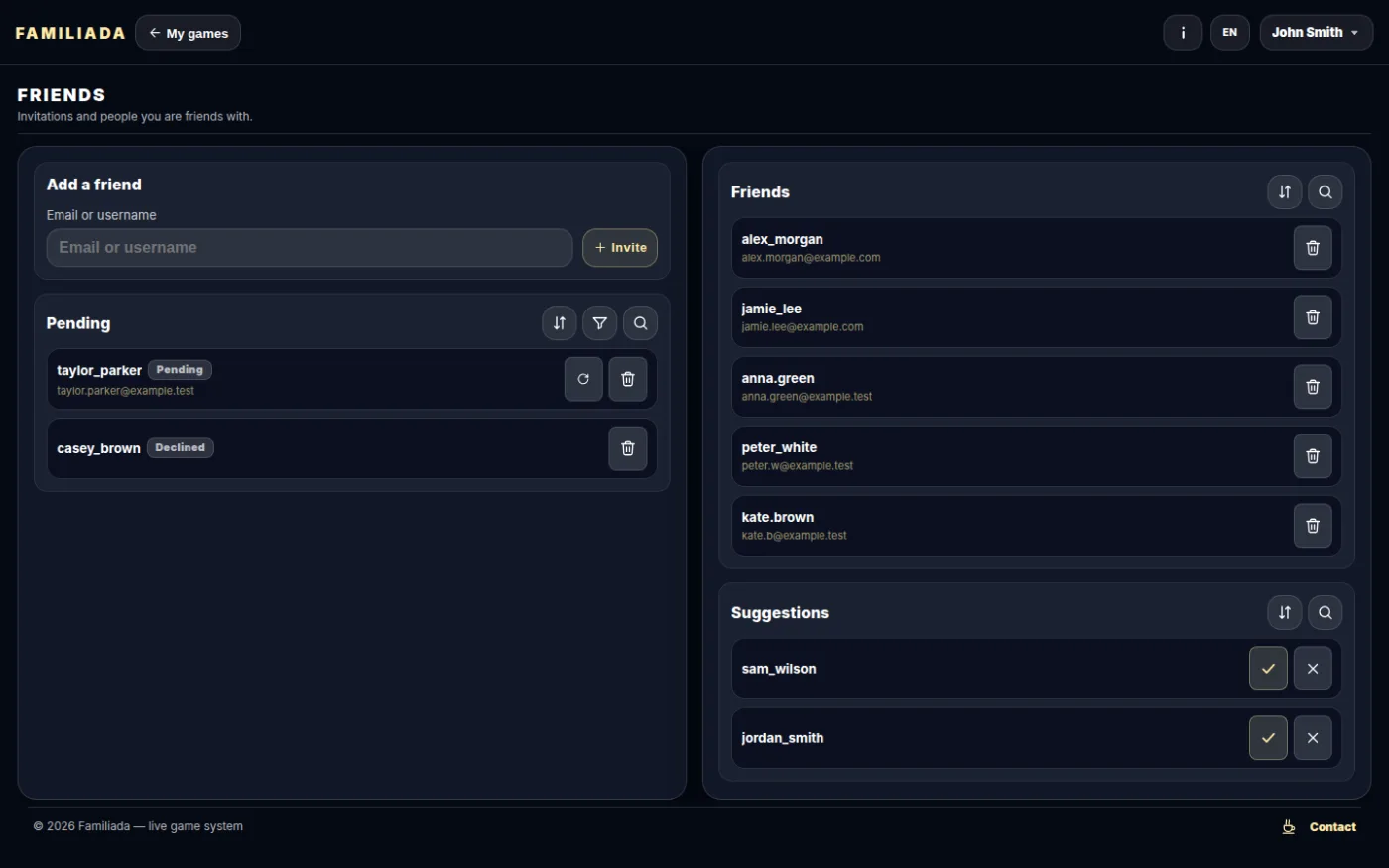The width and height of the screenshot is (1389, 868).
Task: Go back to My games
Action: coord(188,33)
